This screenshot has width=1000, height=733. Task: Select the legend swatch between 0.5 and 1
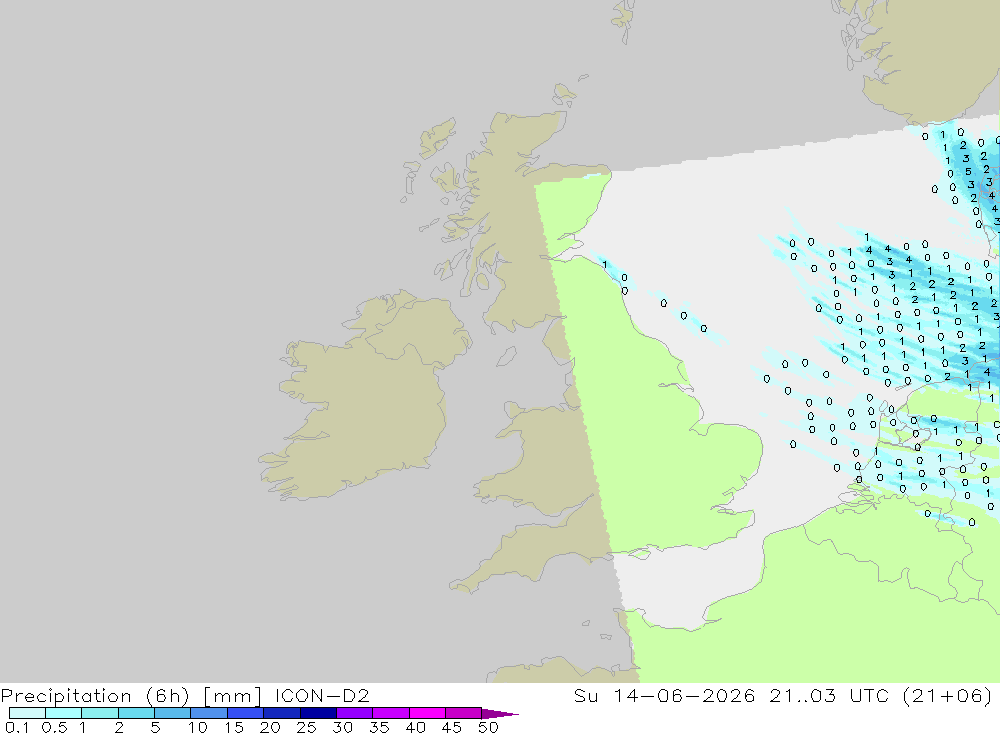tap(63, 713)
